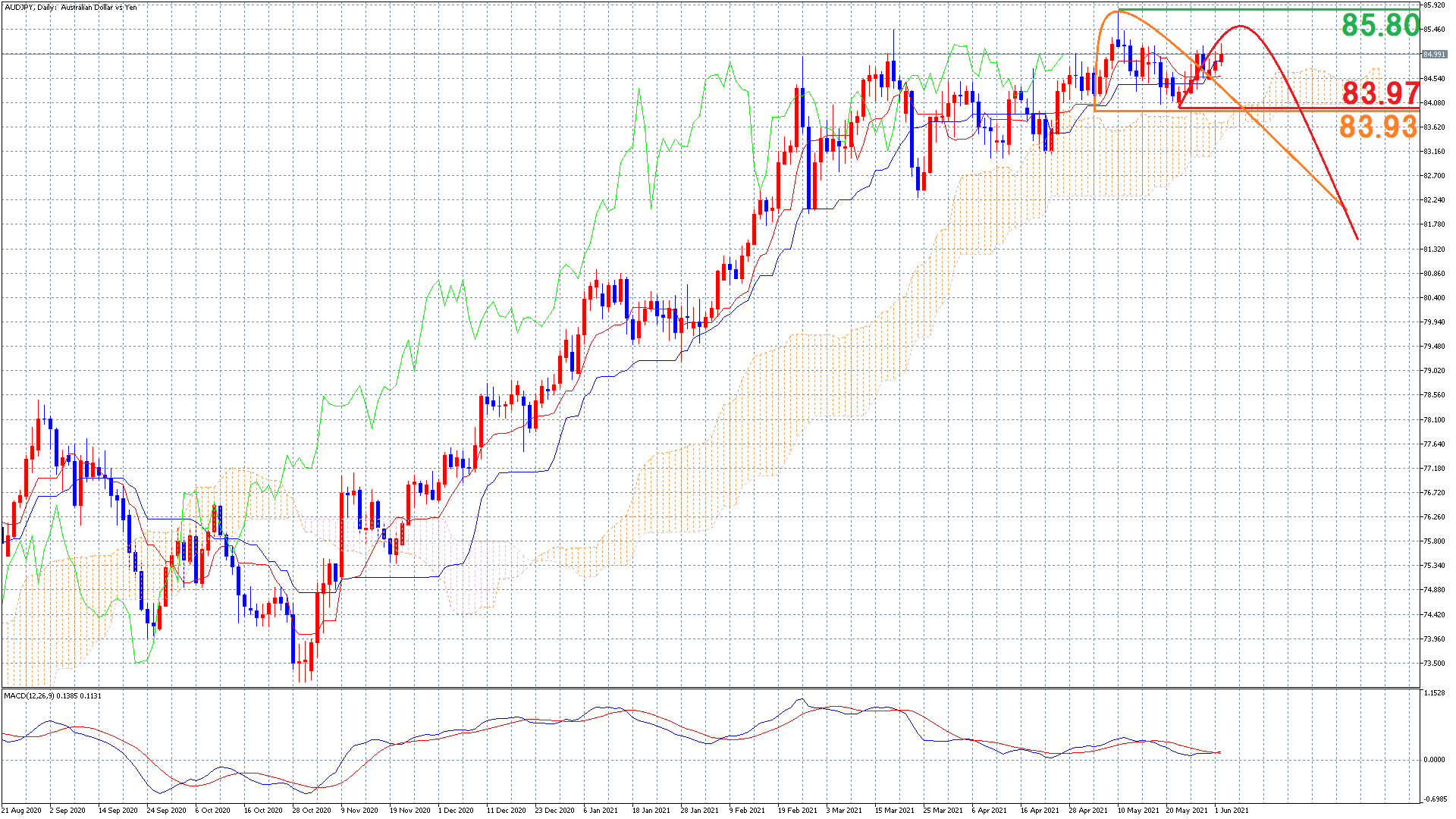
Task: Select the peak of the red arc
Action: click(1240, 27)
